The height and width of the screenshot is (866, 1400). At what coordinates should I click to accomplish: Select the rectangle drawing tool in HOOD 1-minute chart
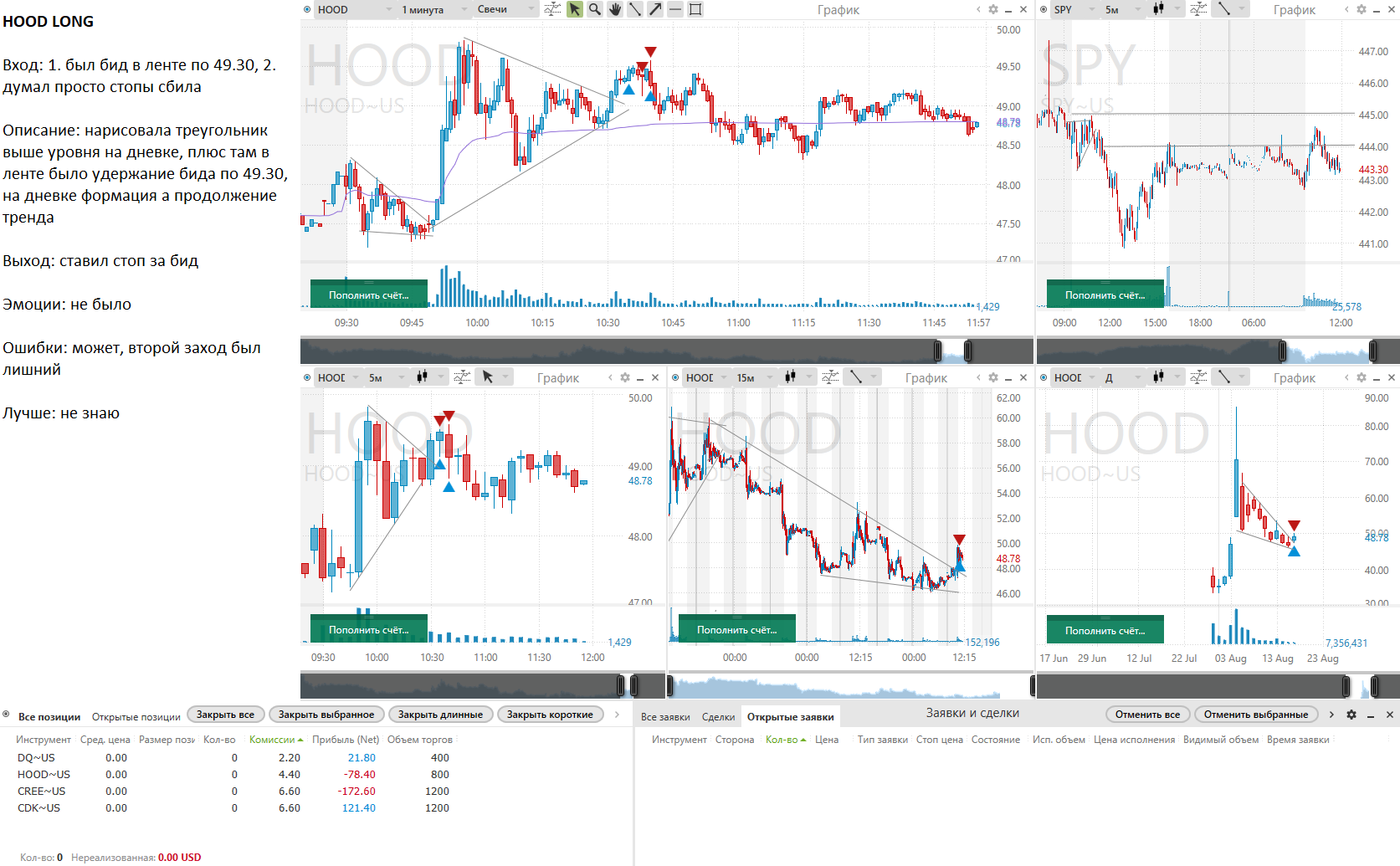pos(695,9)
